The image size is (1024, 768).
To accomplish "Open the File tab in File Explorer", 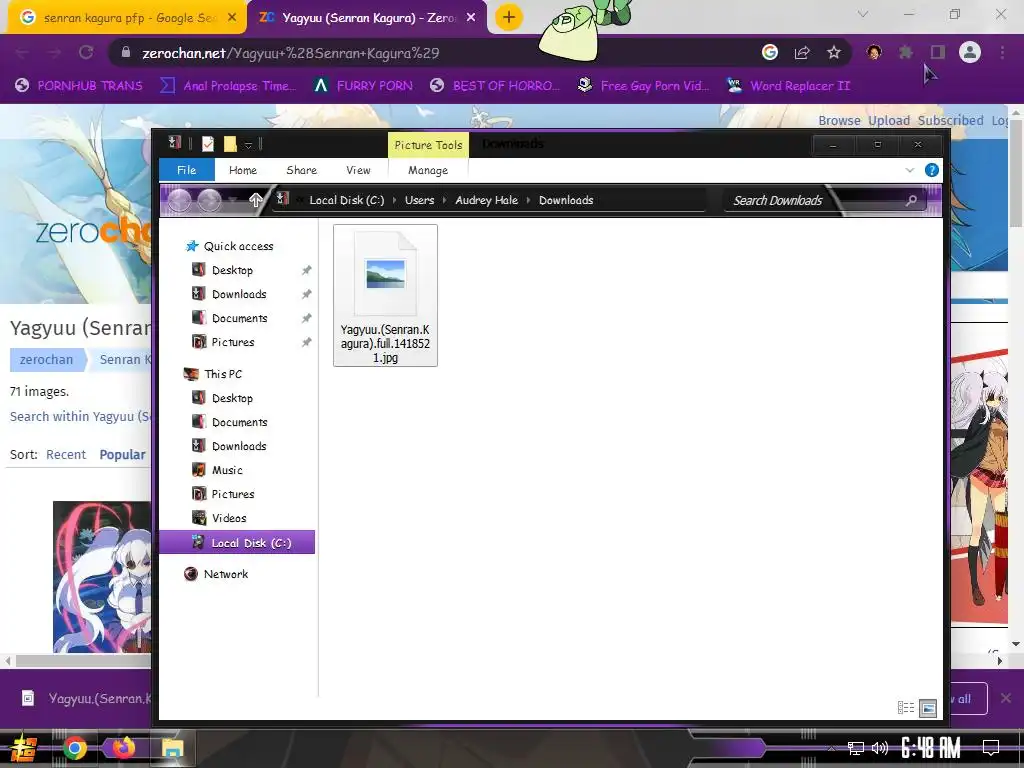I will tap(187, 170).
